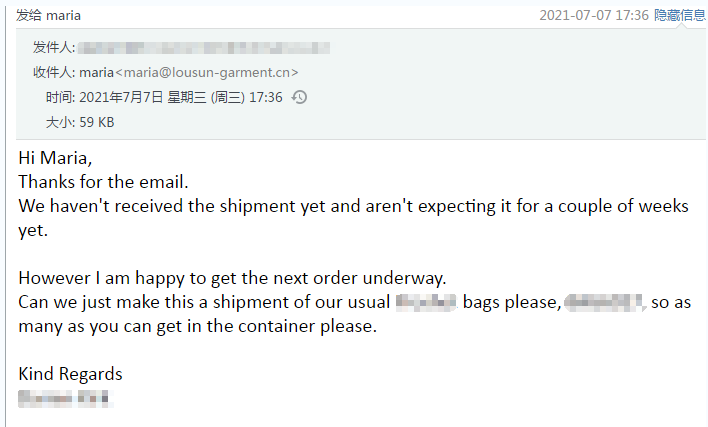Click the maria@lousun-garment.cn email address
The height and width of the screenshot is (427, 708).
[206, 72]
